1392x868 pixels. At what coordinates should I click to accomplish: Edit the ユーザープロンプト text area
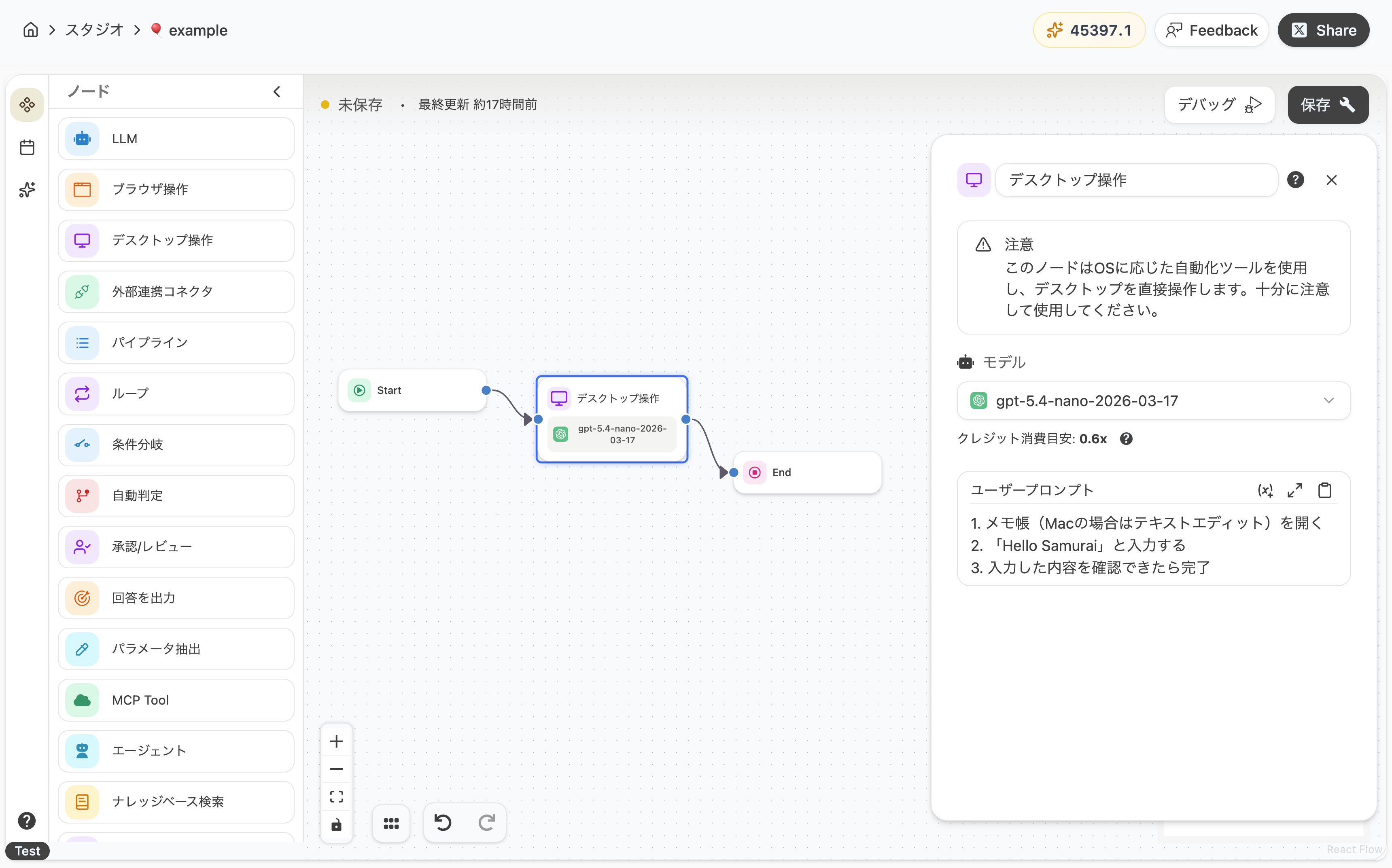tap(1154, 545)
